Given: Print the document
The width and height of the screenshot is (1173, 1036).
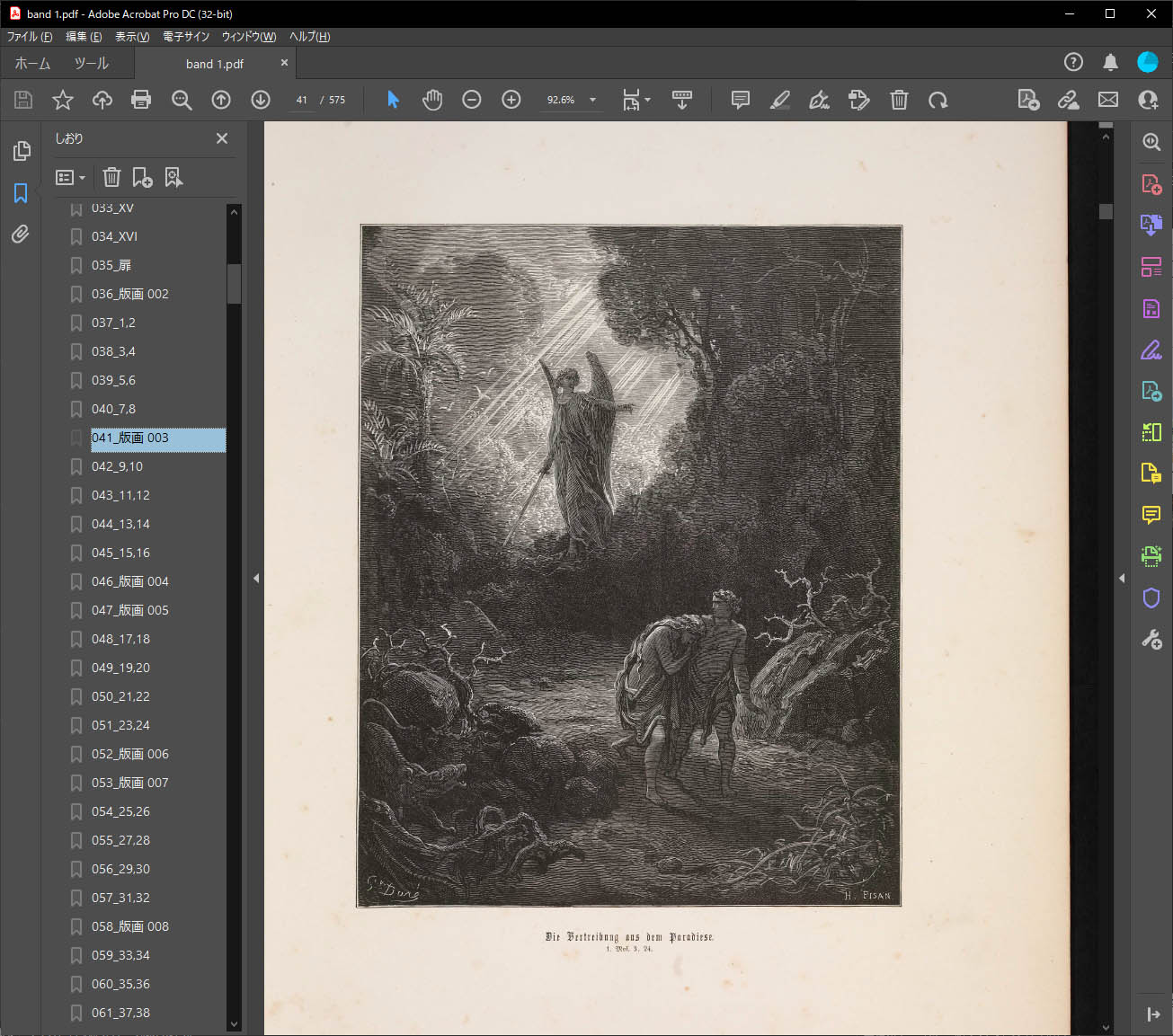Looking at the screenshot, I should pyautogui.click(x=141, y=100).
